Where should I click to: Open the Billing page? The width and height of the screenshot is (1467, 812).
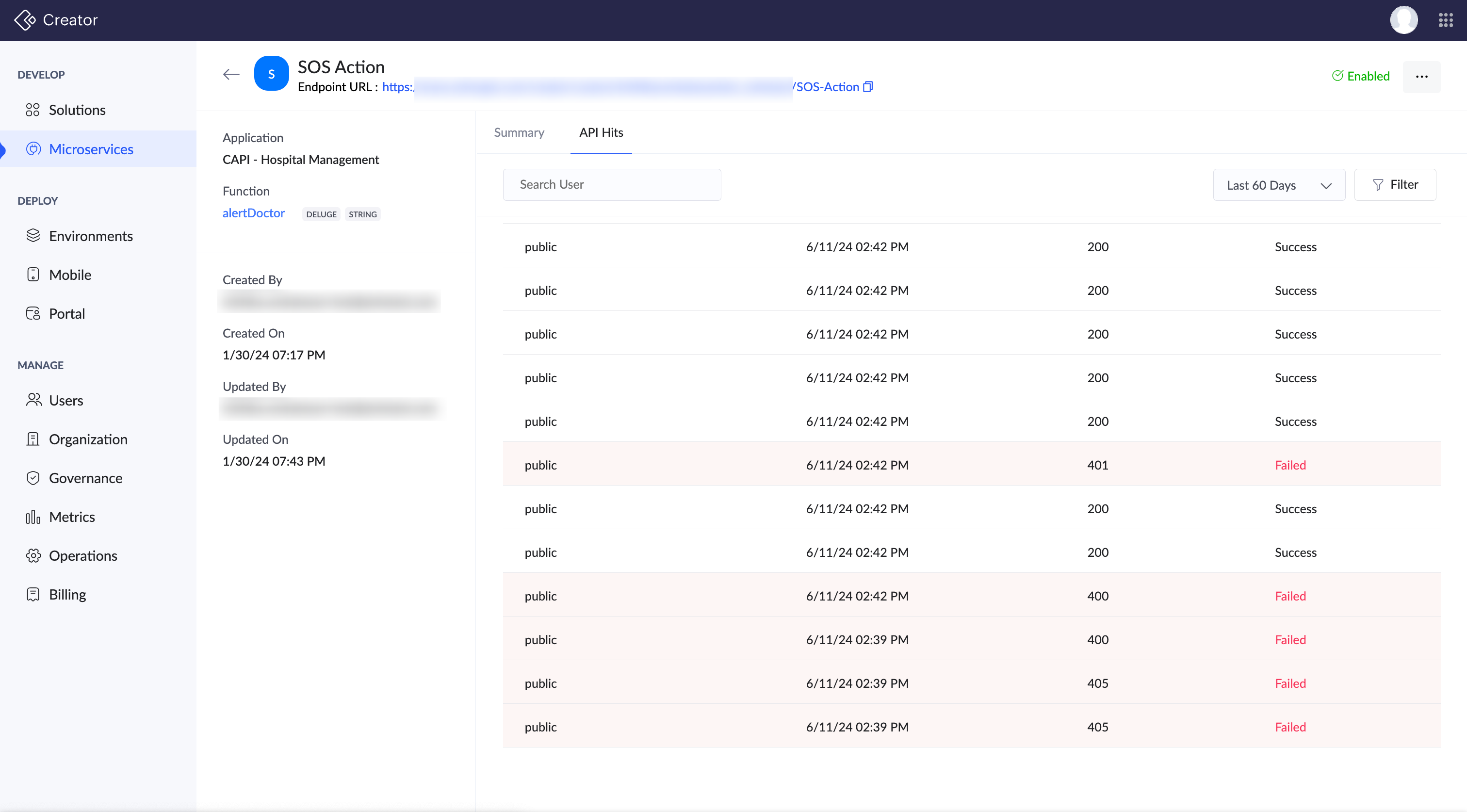(67, 595)
